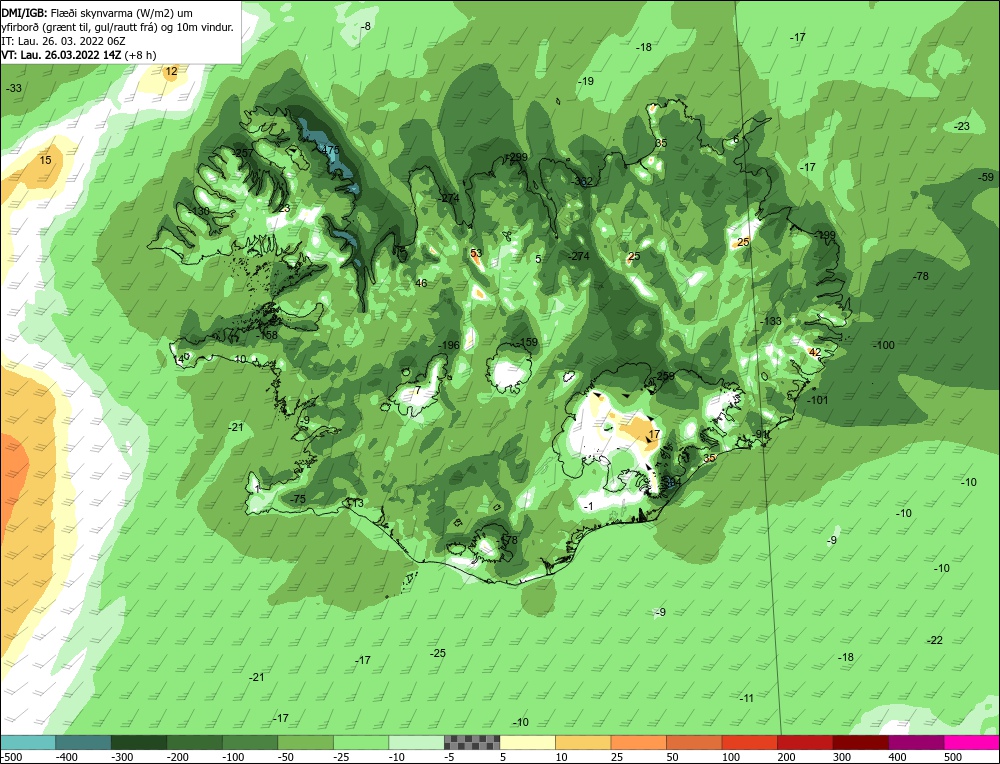Click the '-257' heat flux value

pos(242,153)
